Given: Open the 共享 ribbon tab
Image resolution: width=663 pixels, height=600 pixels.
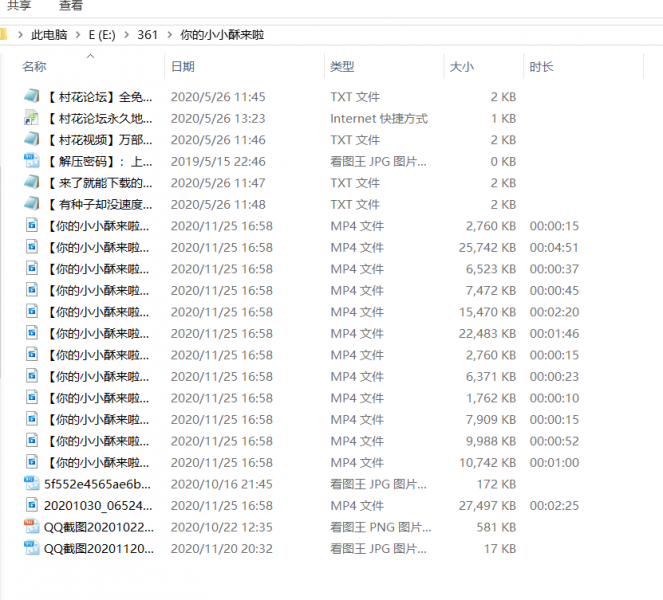Looking at the screenshot, I should pyautogui.click(x=19, y=6).
